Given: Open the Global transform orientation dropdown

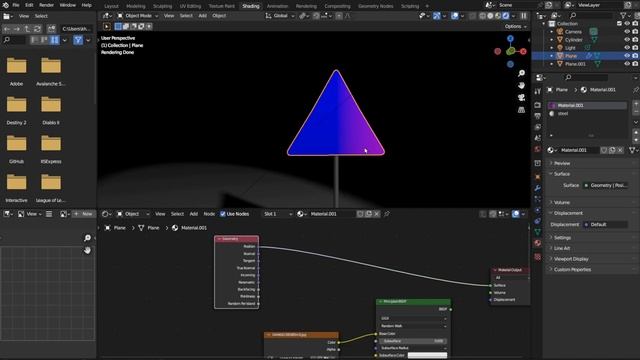Looking at the screenshot, I should [280, 16].
